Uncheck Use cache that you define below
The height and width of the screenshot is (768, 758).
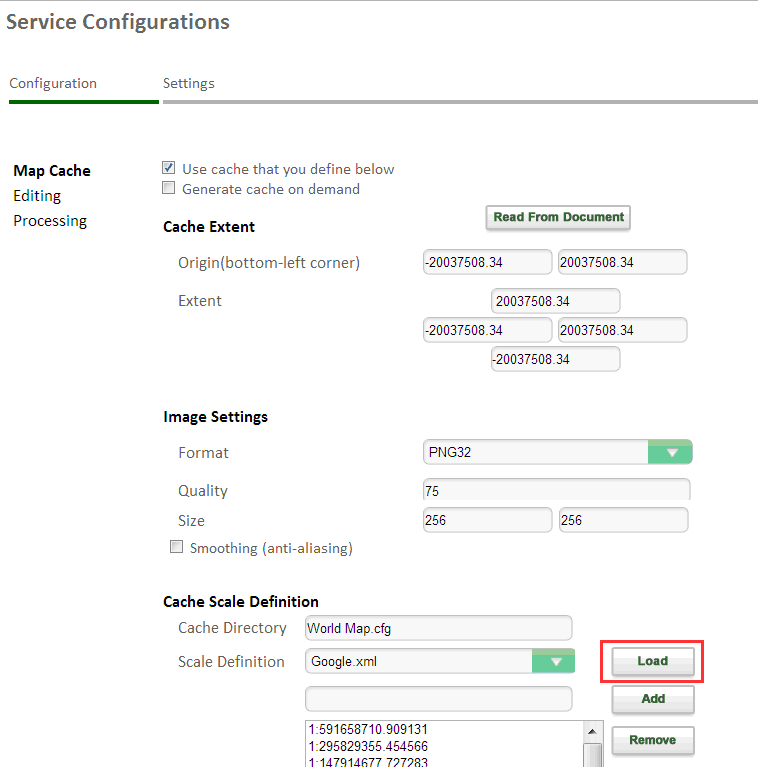pyautogui.click(x=169, y=169)
